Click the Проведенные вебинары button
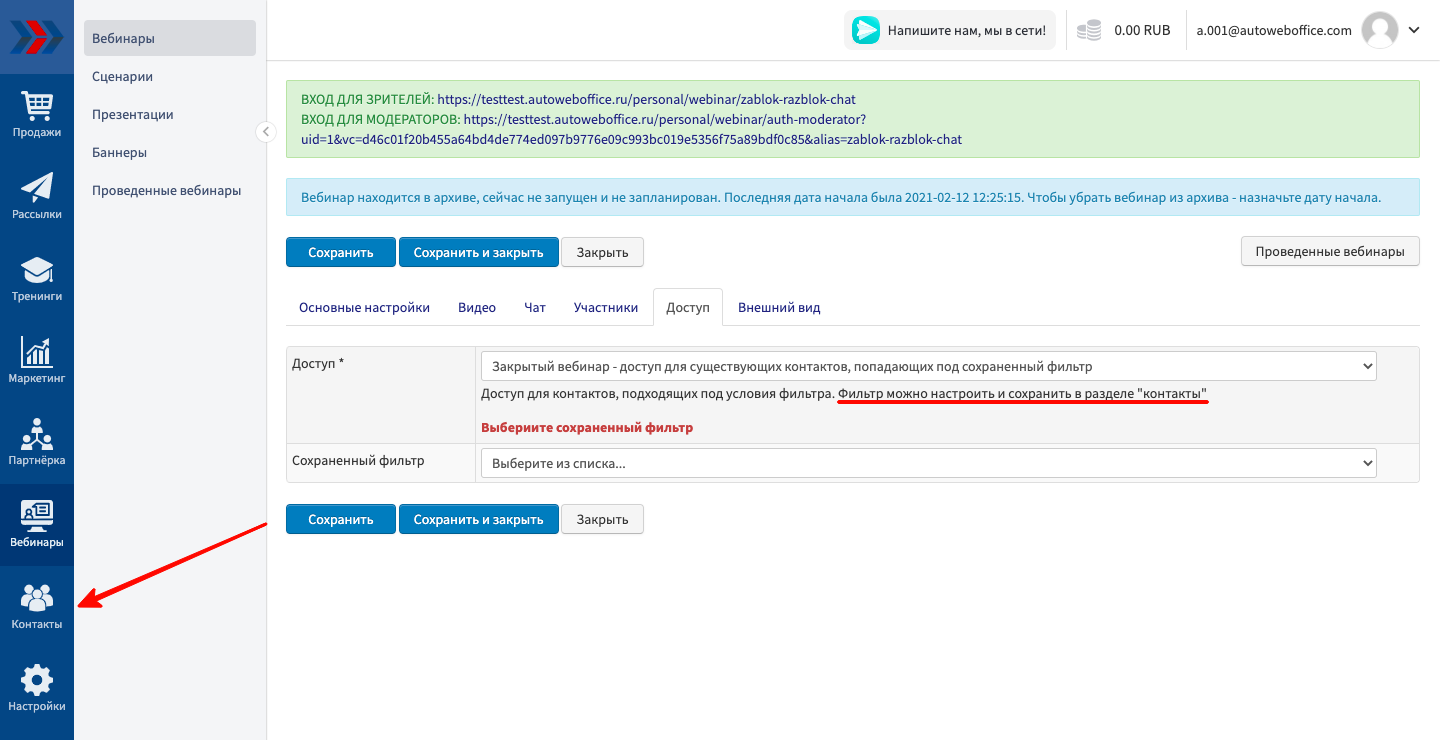The image size is (1440, 740). point(1329,252)
